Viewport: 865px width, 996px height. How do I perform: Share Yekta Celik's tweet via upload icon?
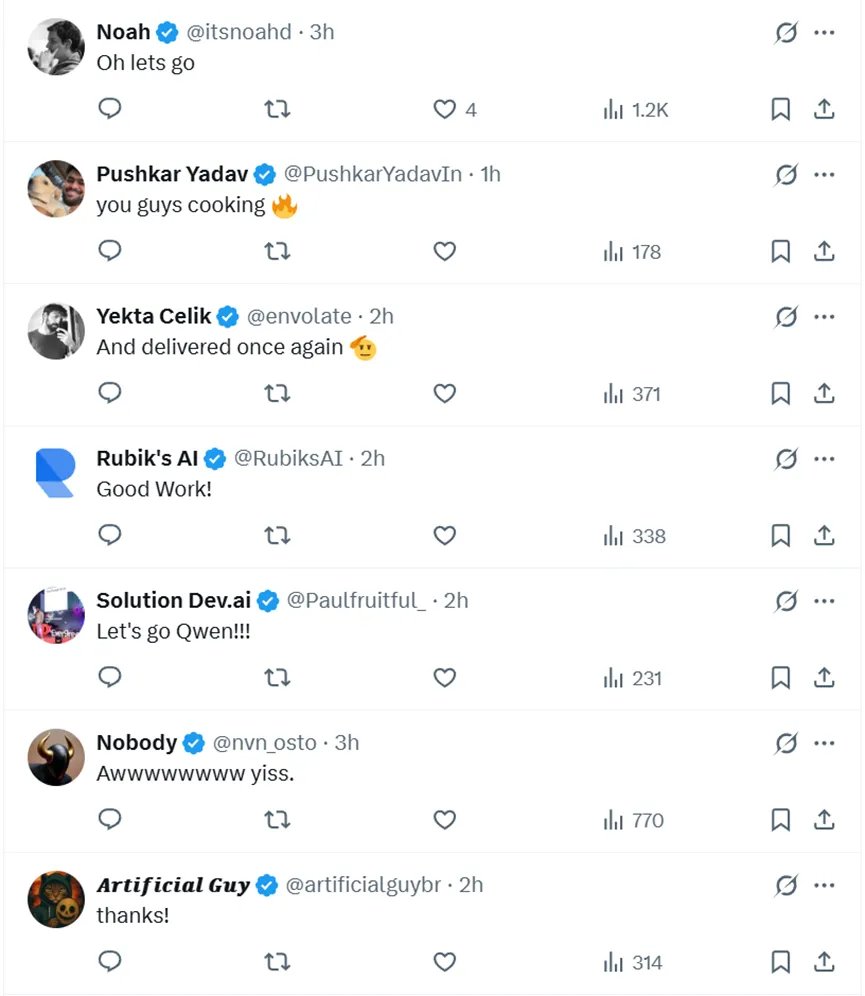point(824,394)
